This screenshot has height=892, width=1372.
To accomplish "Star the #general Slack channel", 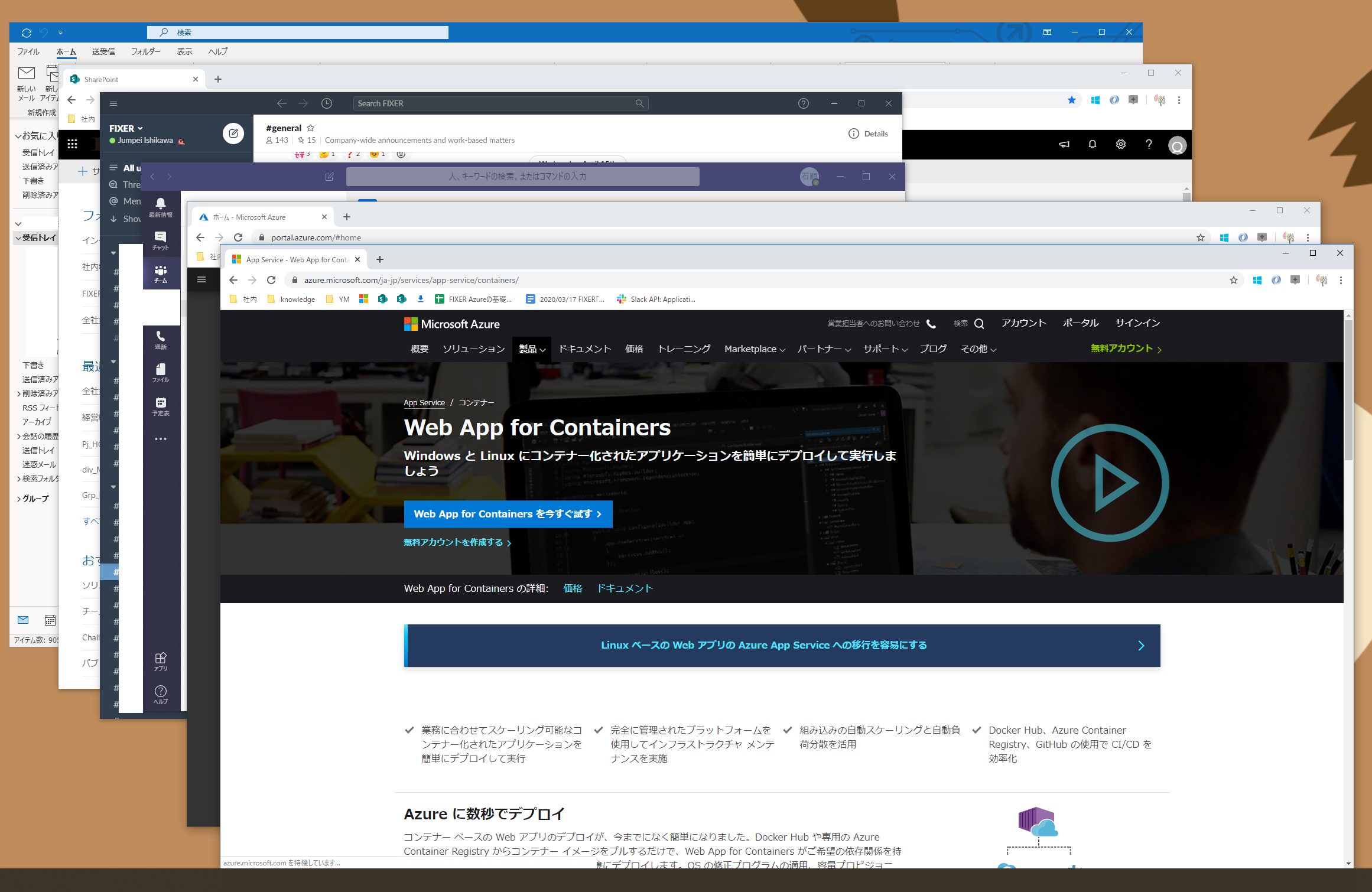I will point(311,128).
